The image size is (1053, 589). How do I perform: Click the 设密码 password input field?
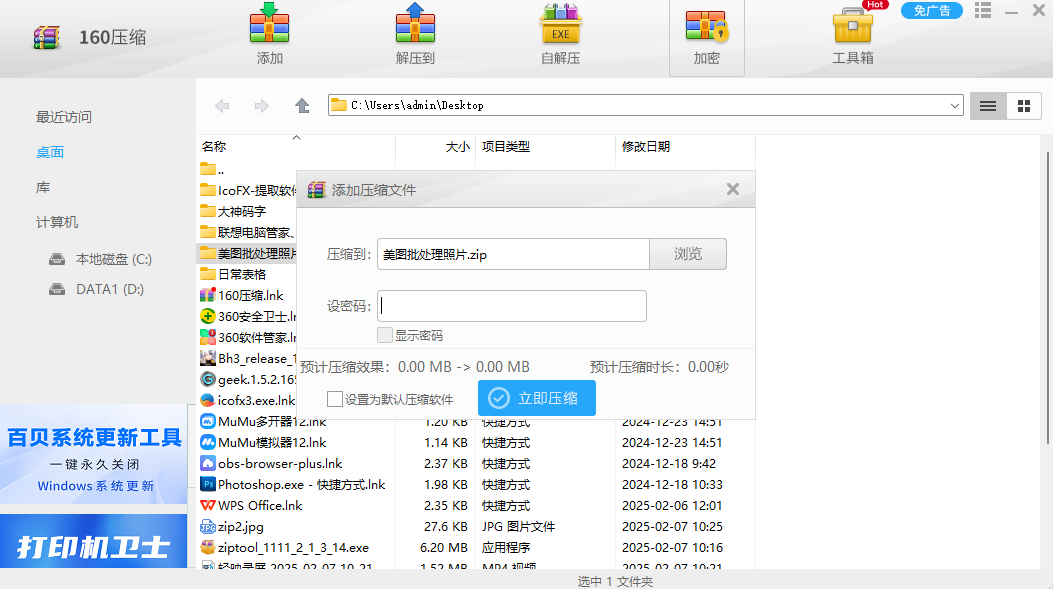coord(512,306)
